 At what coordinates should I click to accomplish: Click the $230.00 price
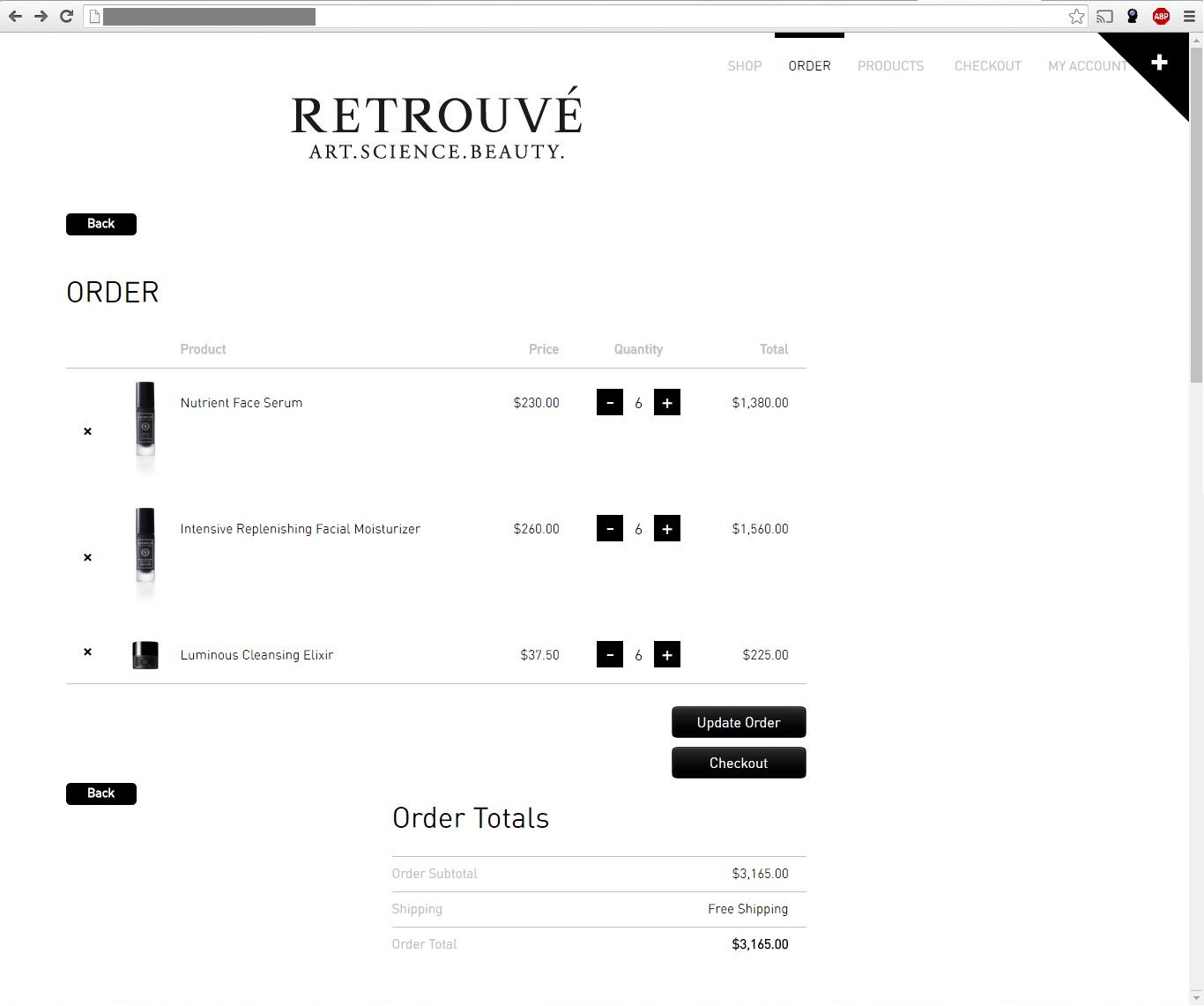(x=536, y=403)
